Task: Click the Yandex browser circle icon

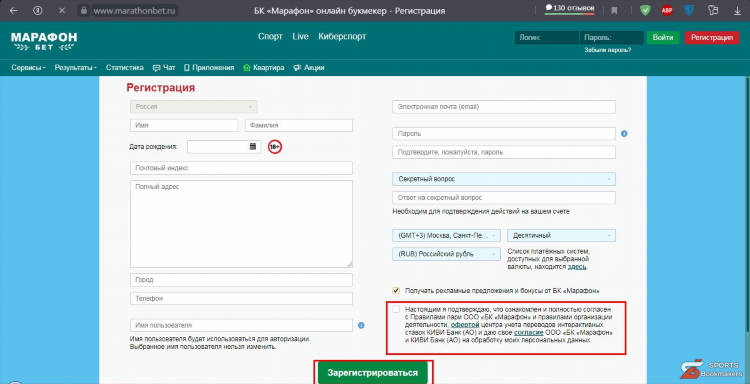Action: pos(38,11)
